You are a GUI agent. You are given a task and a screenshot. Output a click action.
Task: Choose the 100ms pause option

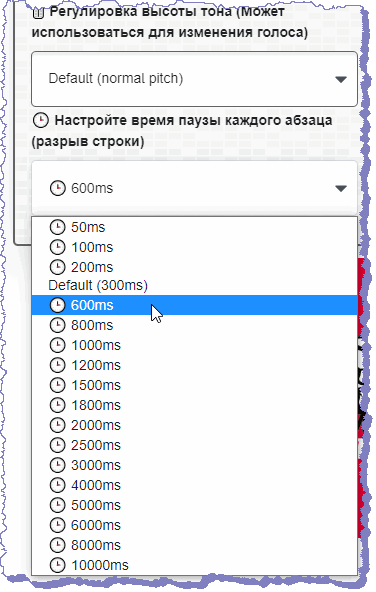click(194, 247)
